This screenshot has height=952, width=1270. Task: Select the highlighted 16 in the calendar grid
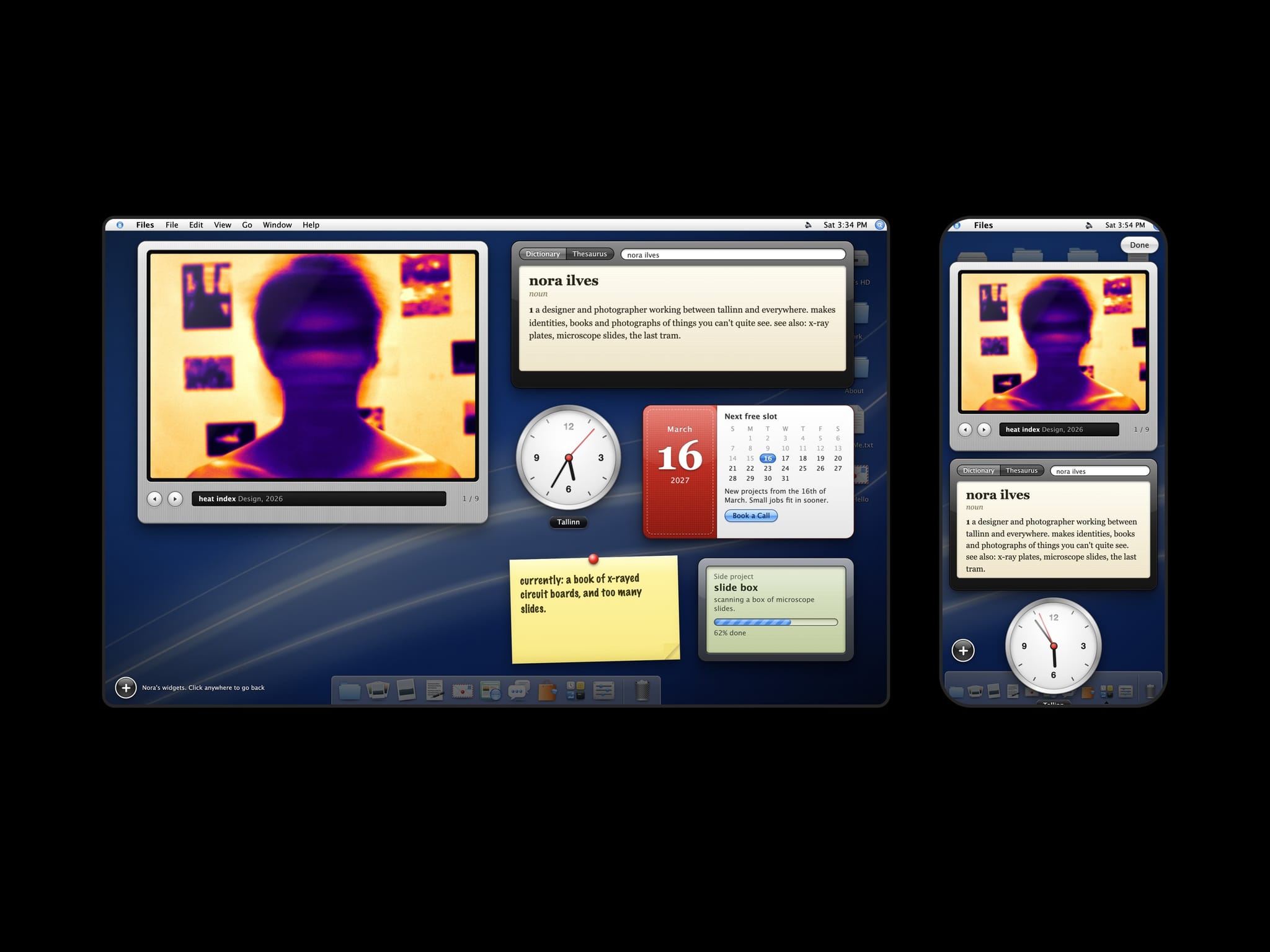tap(768, 459)
